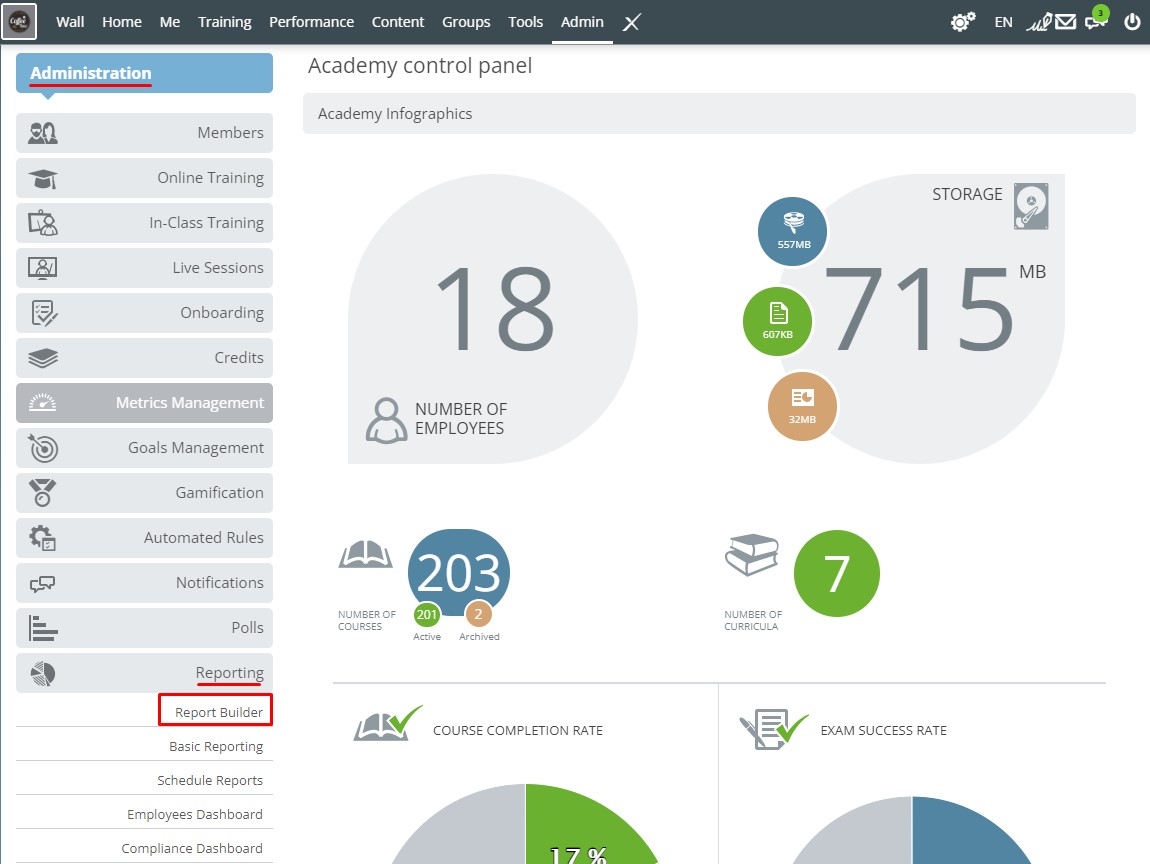Viewport: 1150px width, 864px height.
Task: Click the 18 employees number
Action: coord(495,308)
